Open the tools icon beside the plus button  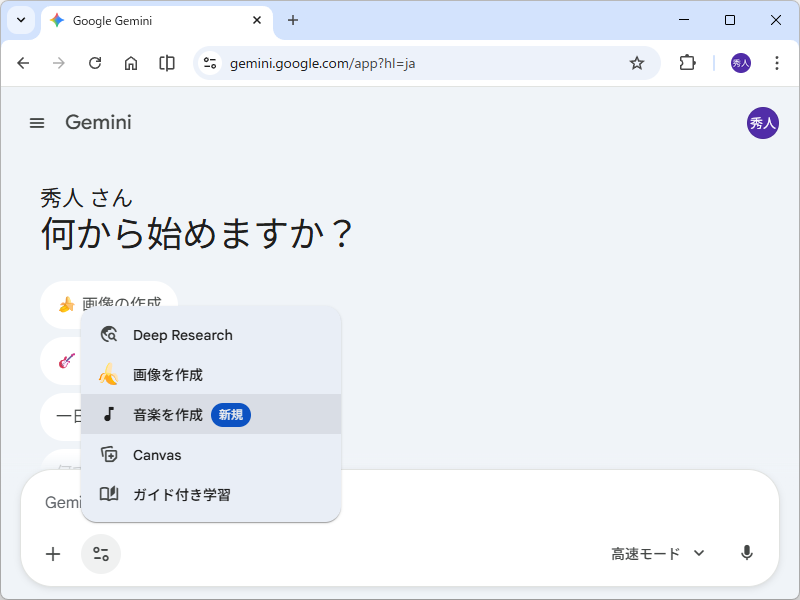pyautogui.click(x=100, y=553)
